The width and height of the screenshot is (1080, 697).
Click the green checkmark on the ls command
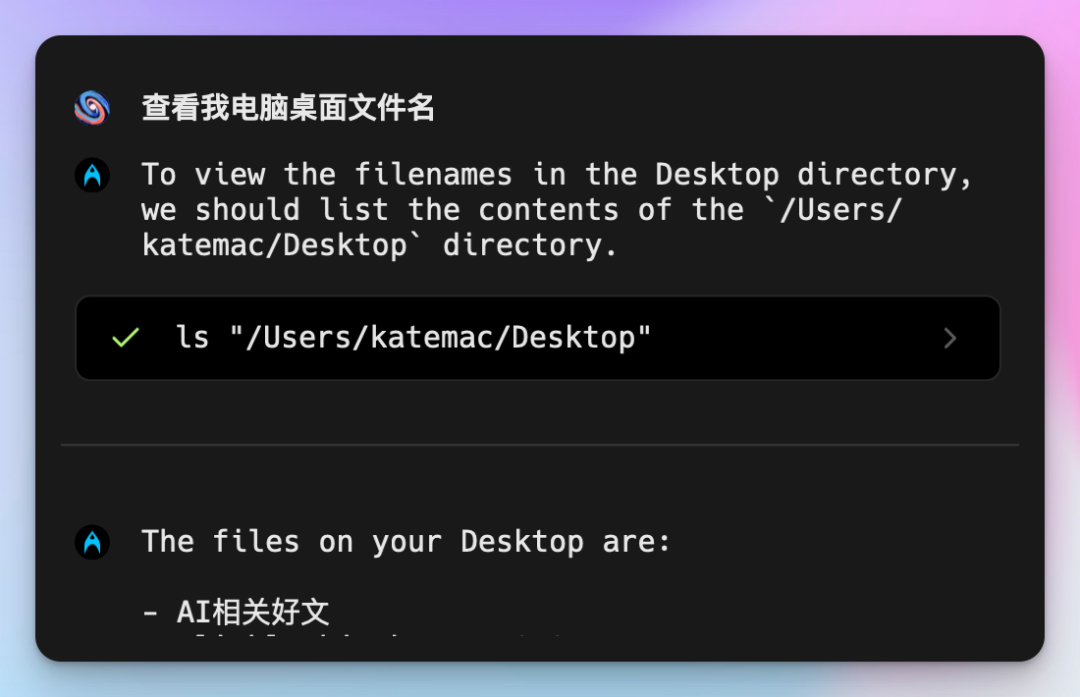[125, 337]
